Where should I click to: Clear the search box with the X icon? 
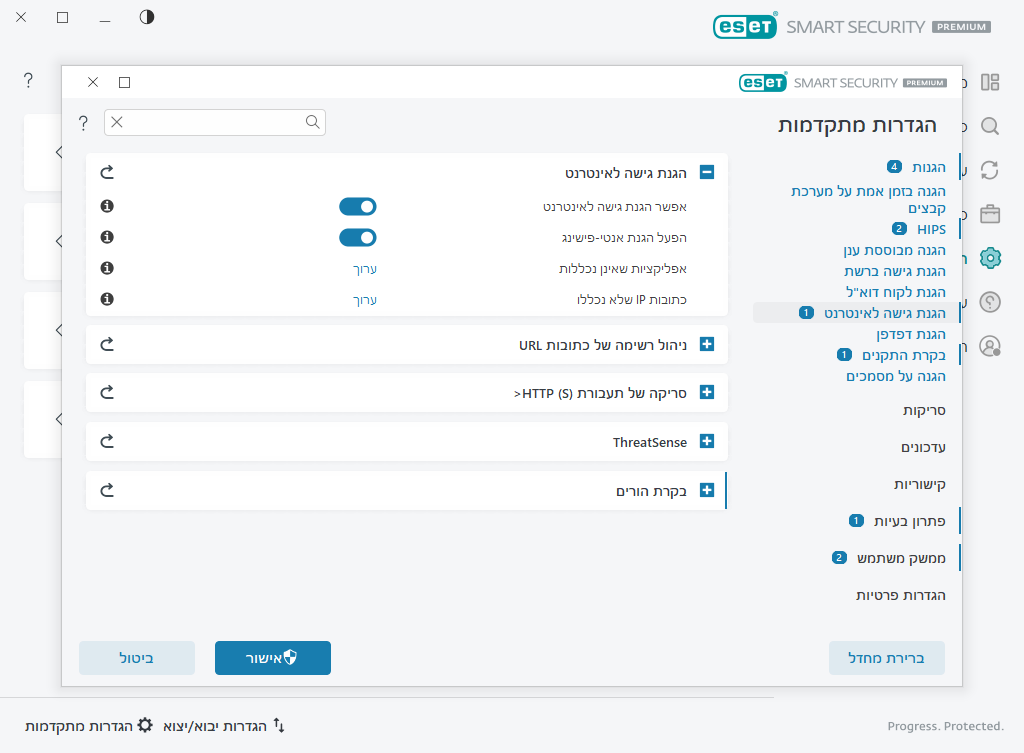117,122
